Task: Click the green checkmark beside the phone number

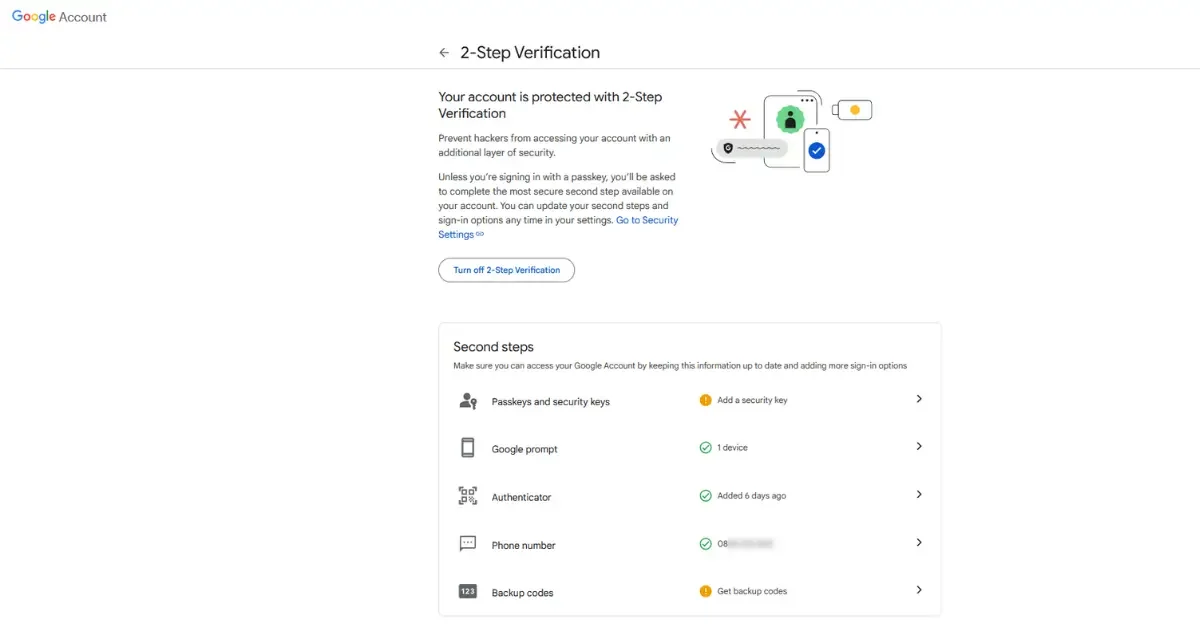Action: pos(706,544)
